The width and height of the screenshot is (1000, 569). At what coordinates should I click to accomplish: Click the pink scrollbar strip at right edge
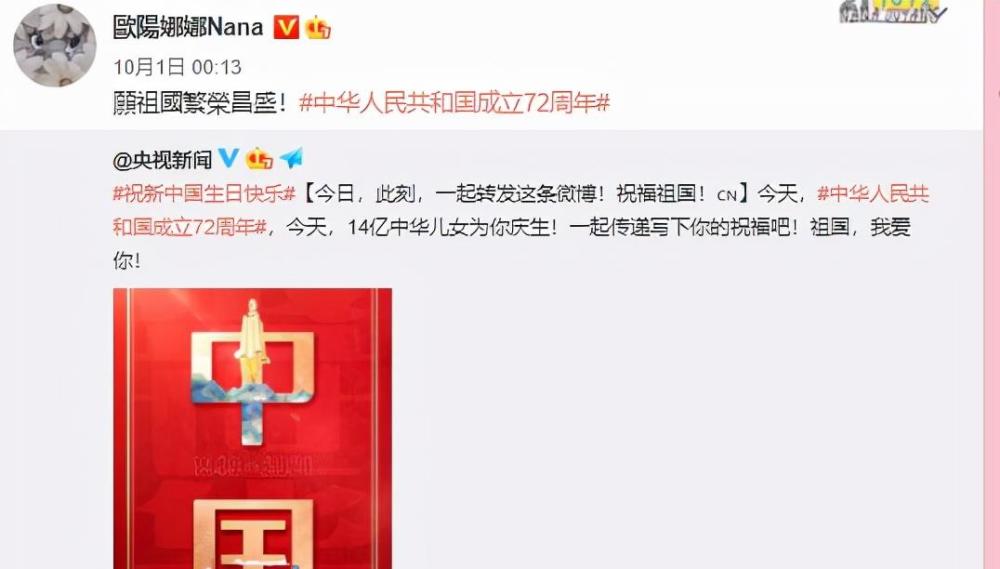pyautogui.click(x=992, y=284)
